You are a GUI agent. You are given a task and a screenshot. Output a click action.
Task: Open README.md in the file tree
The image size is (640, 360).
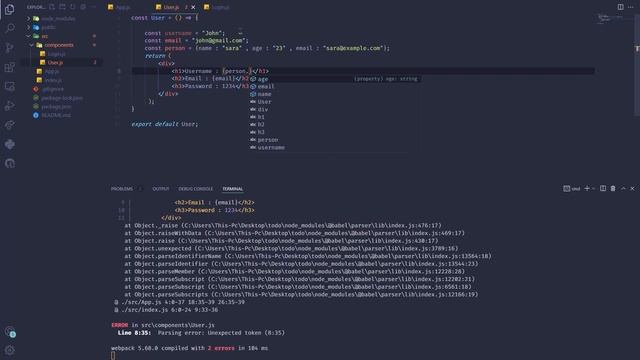tap(56, 115)
